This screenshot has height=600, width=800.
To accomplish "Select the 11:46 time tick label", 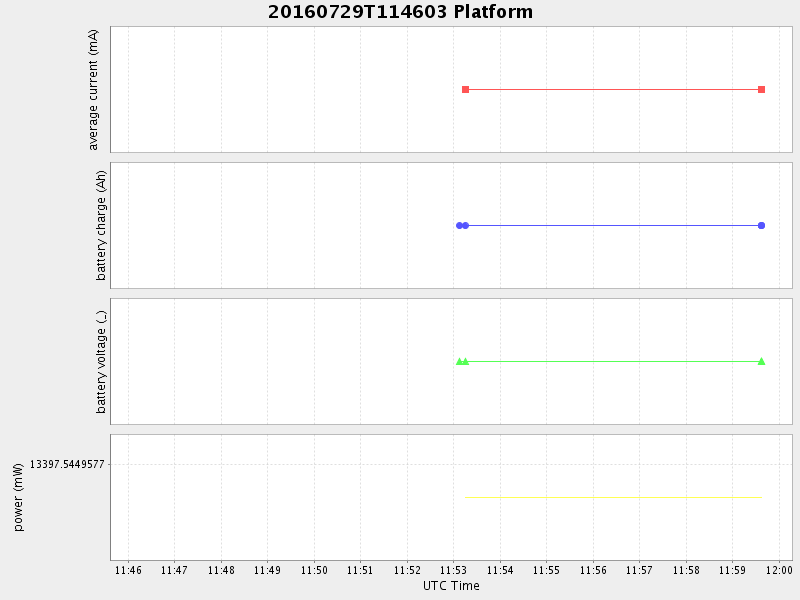I will tap(128, 570).
